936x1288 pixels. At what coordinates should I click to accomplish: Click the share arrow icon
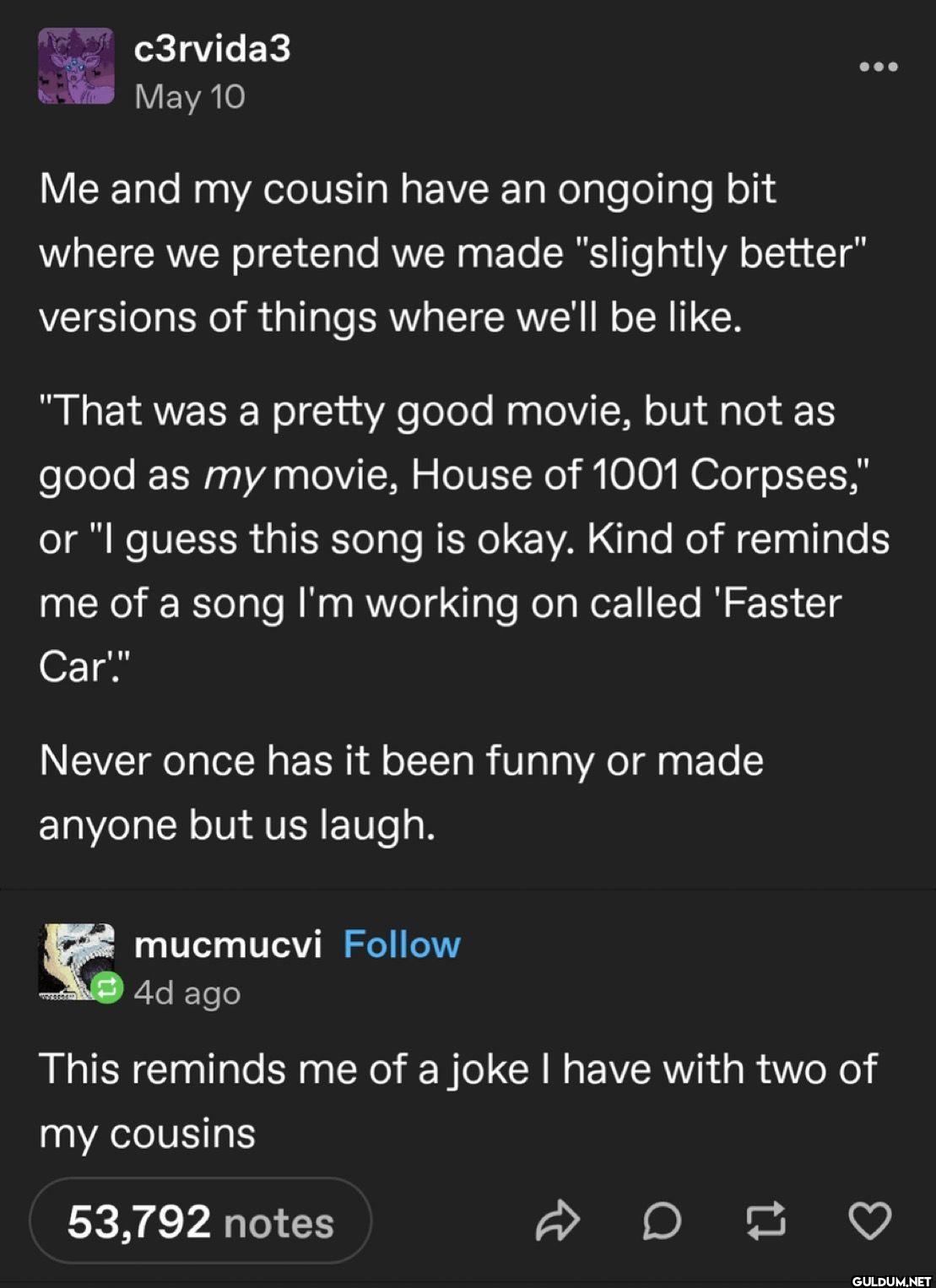[x=558, y=1221]
